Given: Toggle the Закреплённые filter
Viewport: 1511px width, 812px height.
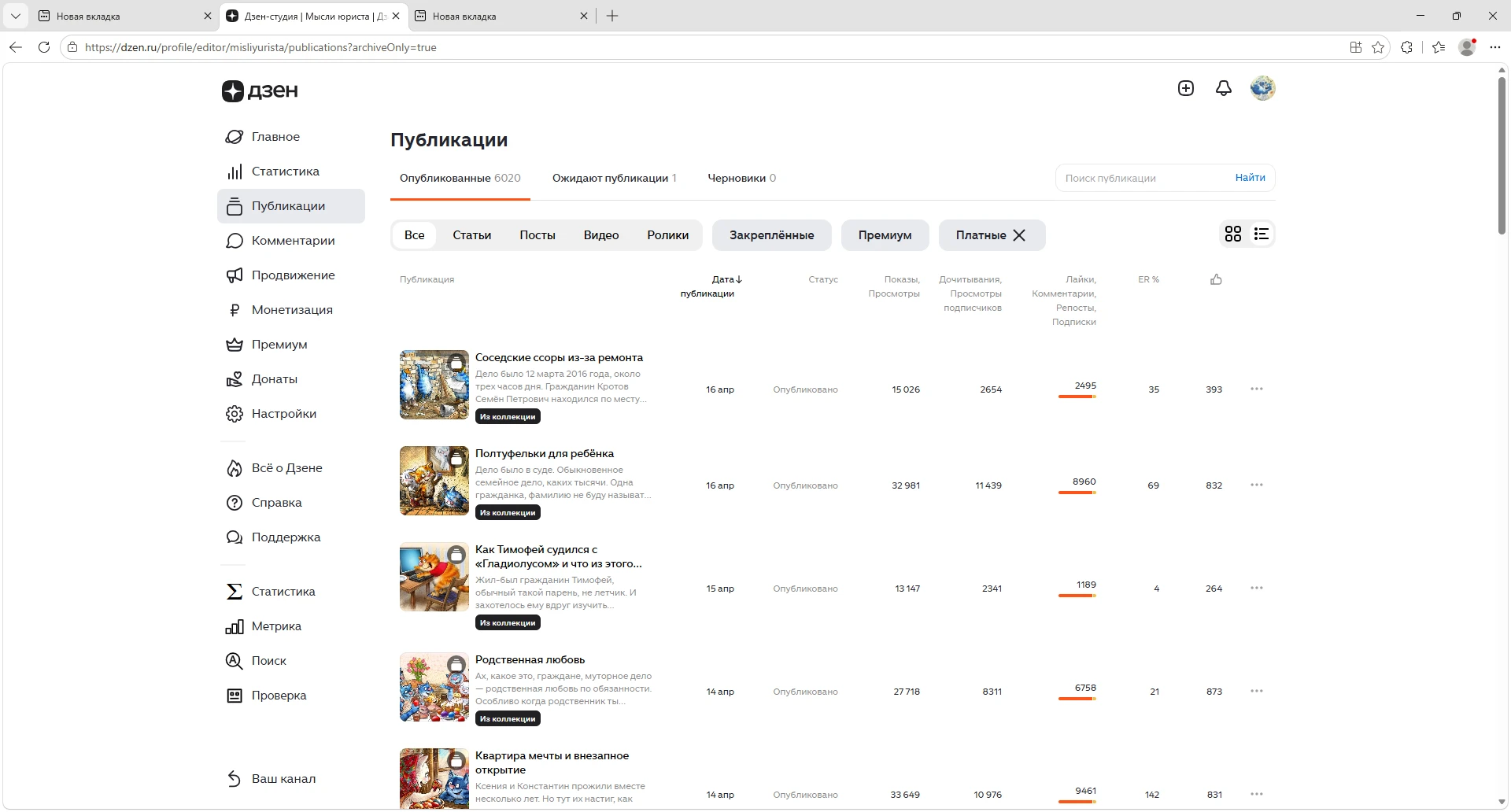Looking at the screenshot, I should point(771,235).
